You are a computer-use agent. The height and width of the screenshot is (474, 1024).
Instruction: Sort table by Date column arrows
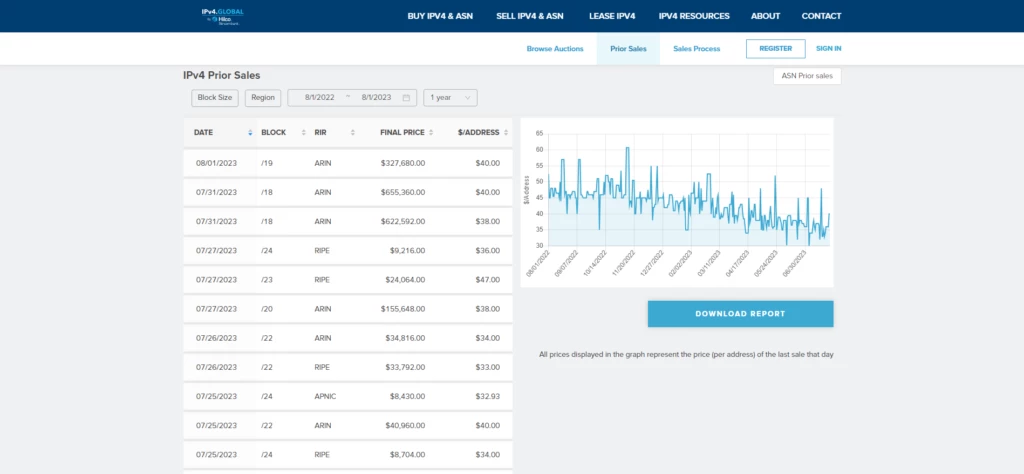click(250, 132)
